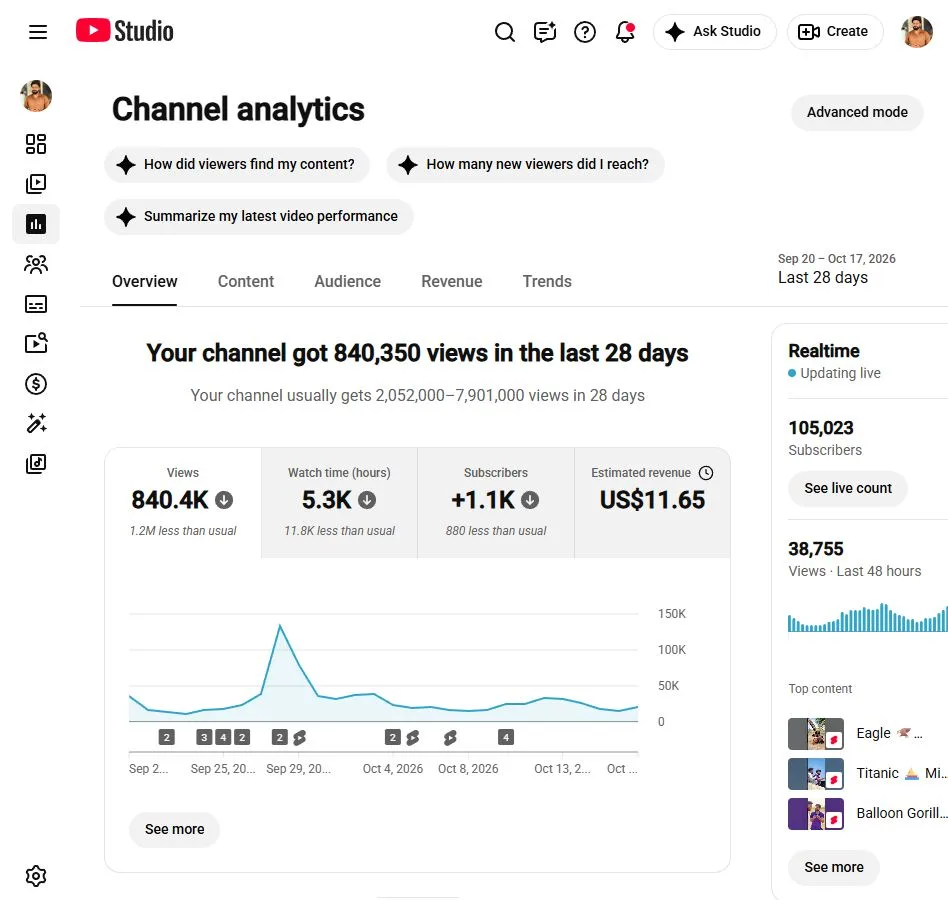
Task: Click the YouTube Studio logo
Action: point(125,31)
